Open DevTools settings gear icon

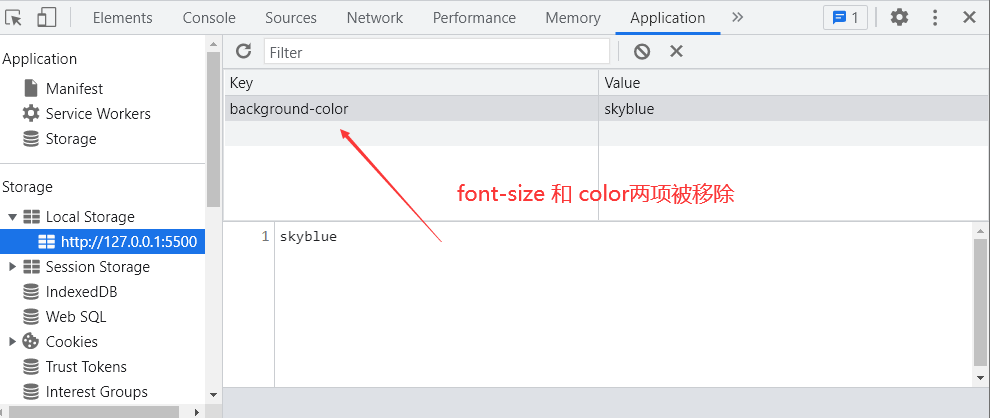(x=899, y=17)
